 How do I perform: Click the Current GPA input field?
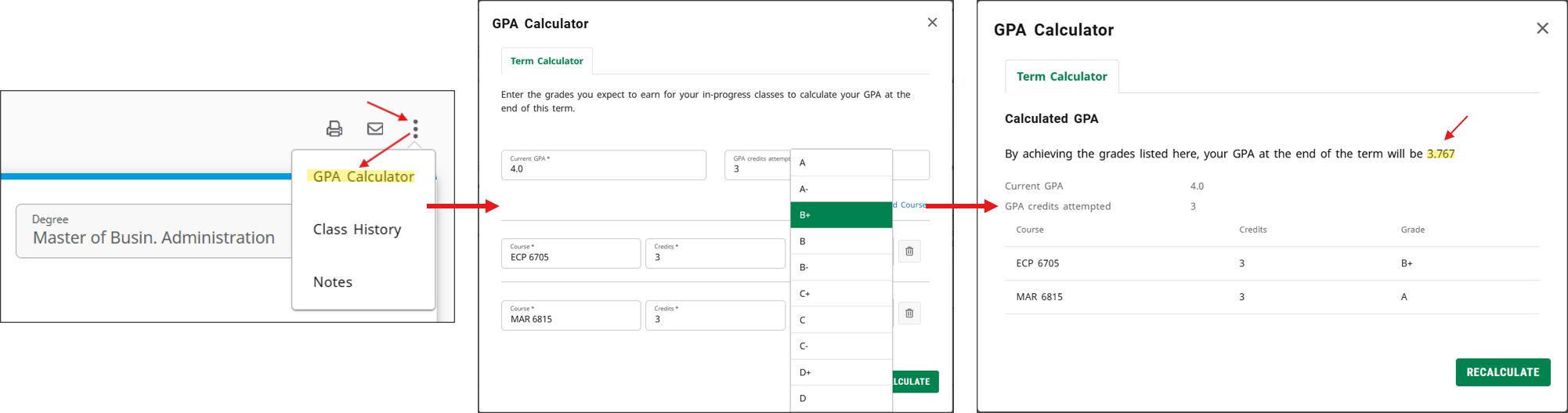pos(603,165)
